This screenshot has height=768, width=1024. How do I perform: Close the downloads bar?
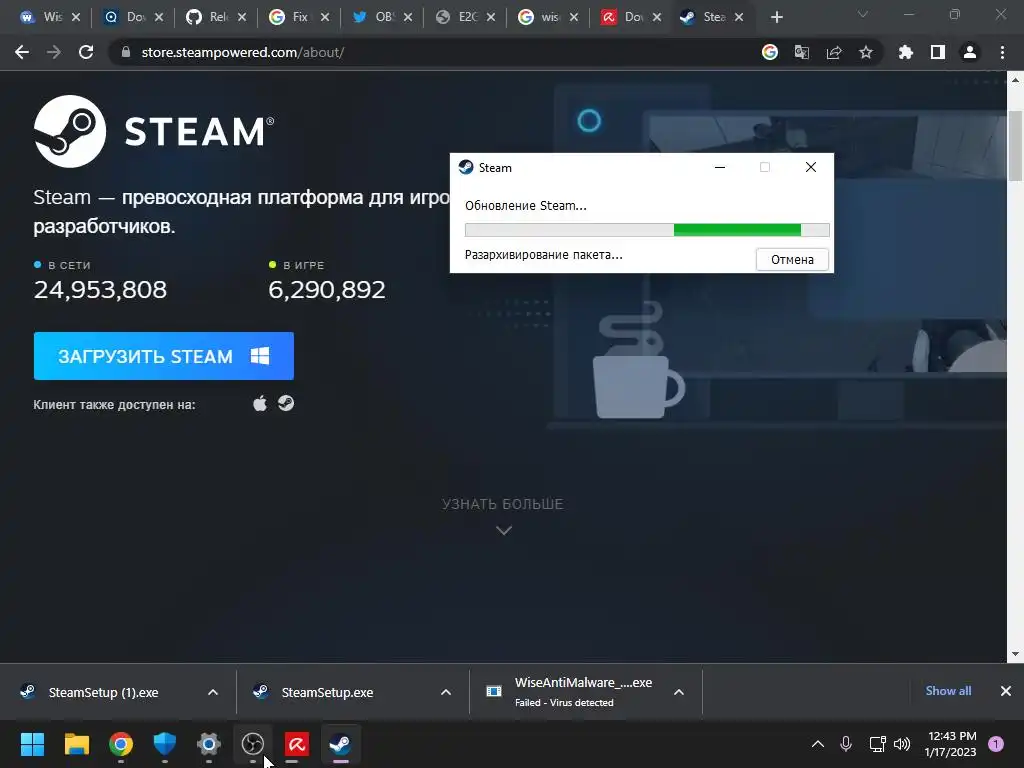pos(1006,691)
